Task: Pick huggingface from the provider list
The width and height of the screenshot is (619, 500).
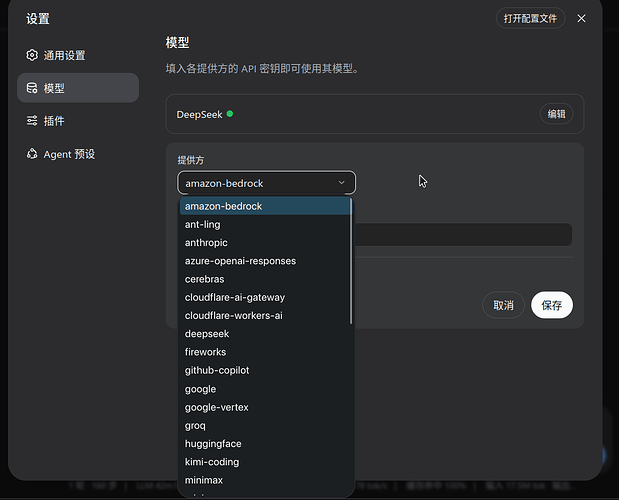Action: [x=265, y=444]
